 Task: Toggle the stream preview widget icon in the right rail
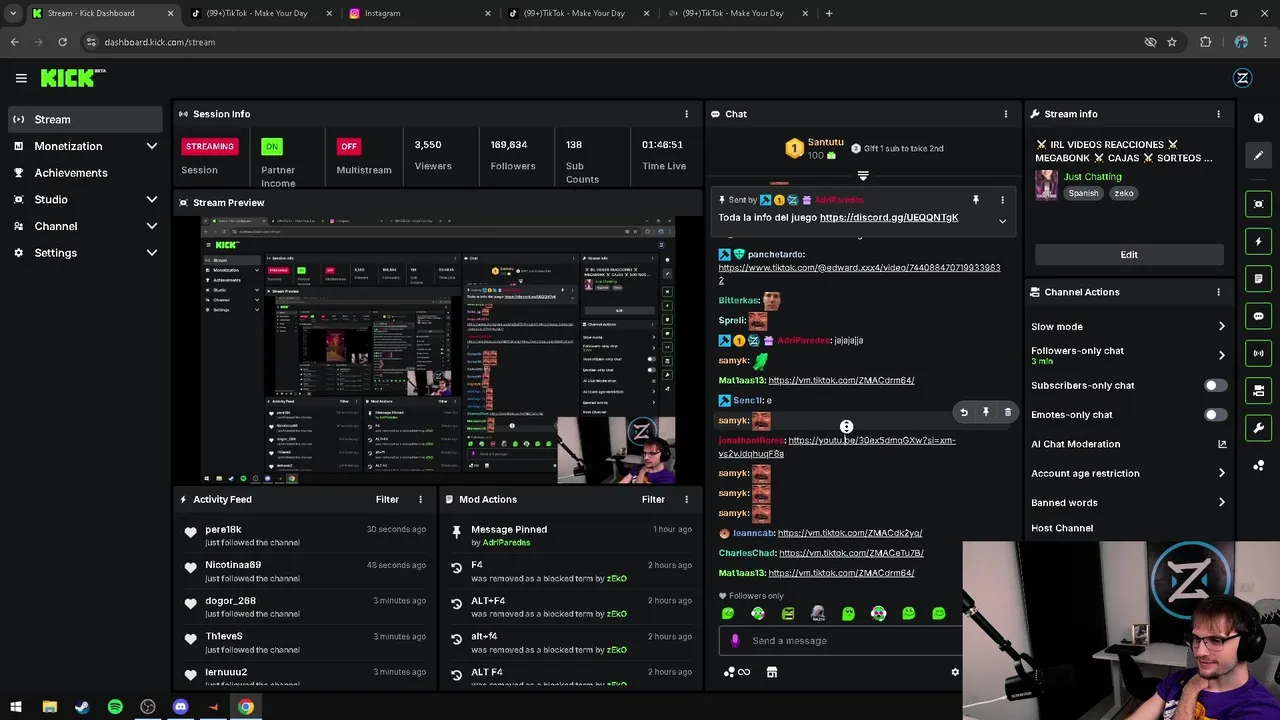(1258, 204)
